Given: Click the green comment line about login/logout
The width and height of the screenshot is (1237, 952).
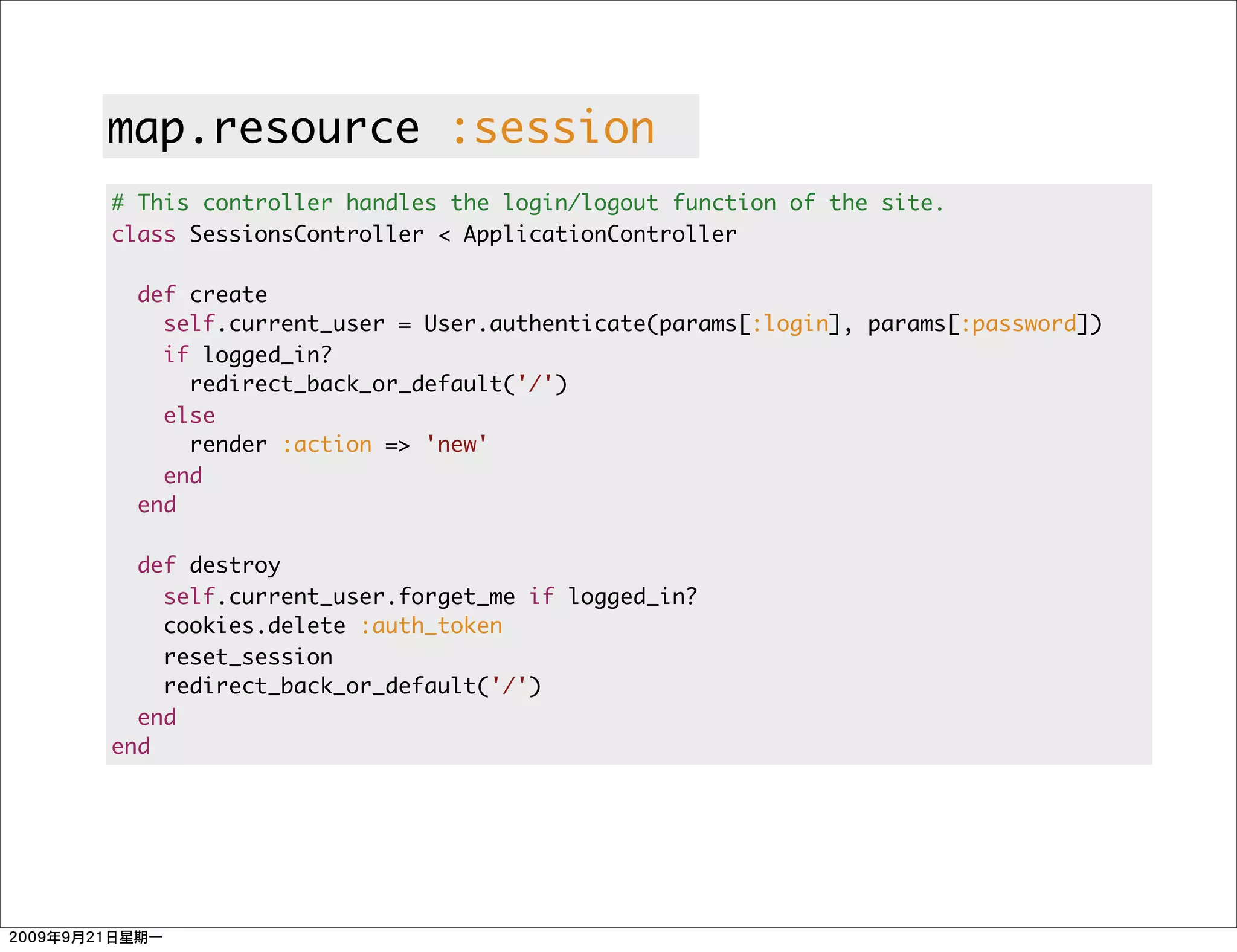Looking at the screenshot, I should 527,203.
